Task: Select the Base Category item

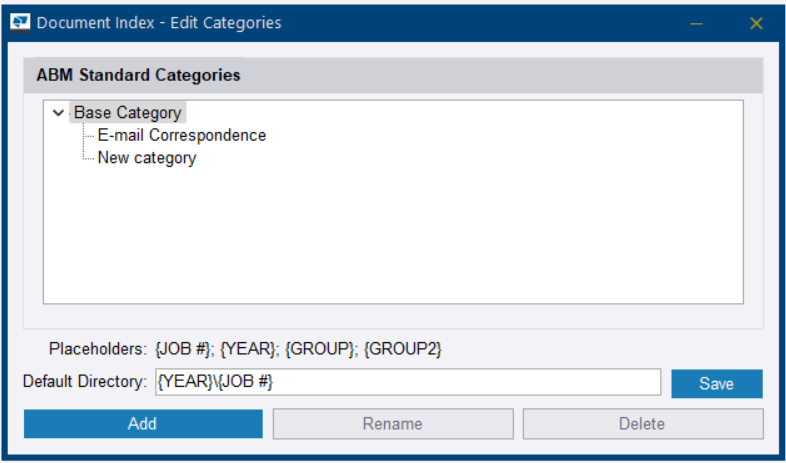Action: 127,113
